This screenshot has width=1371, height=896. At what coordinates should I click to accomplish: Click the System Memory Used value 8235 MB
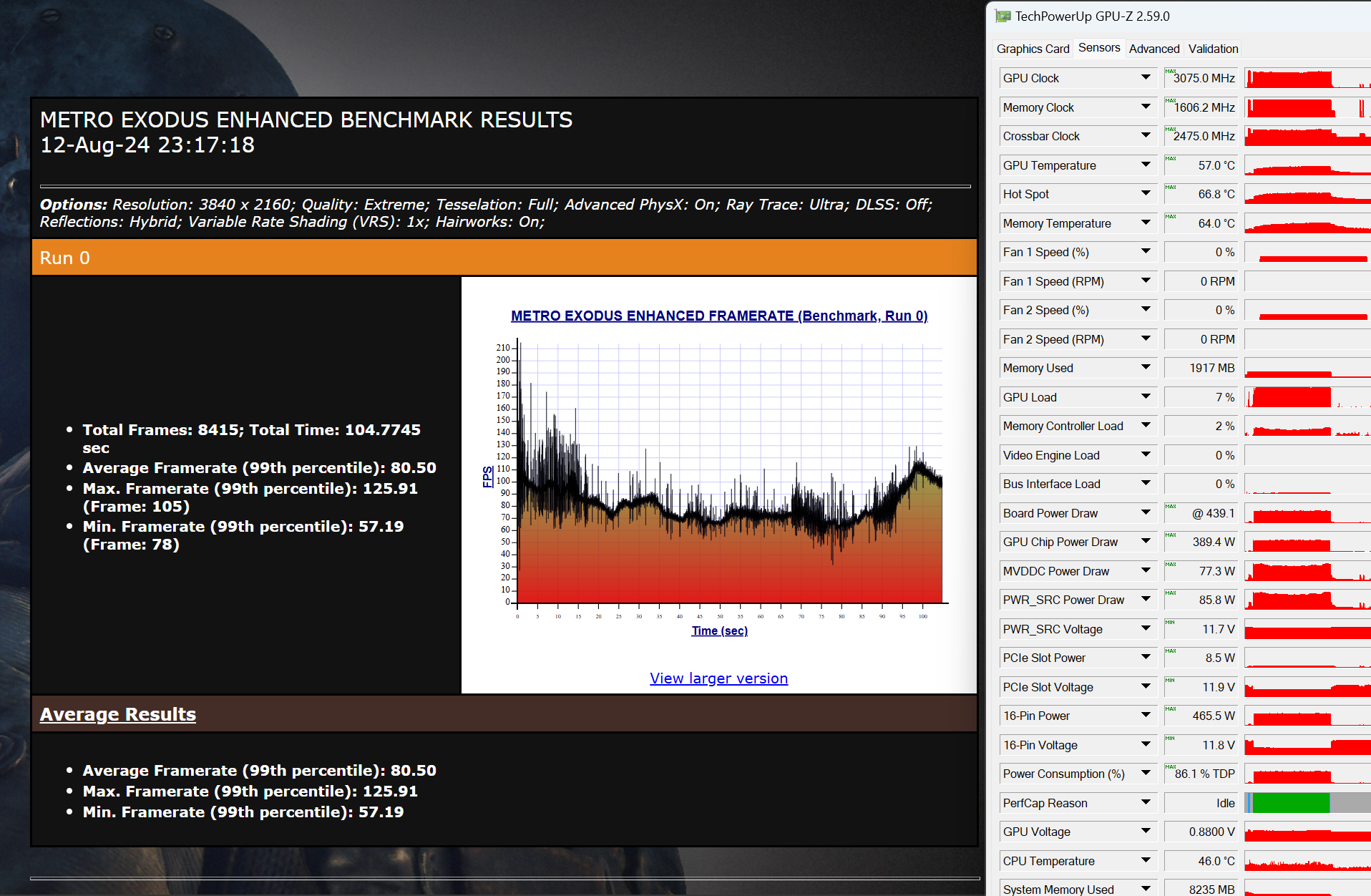pos(1201,888)
